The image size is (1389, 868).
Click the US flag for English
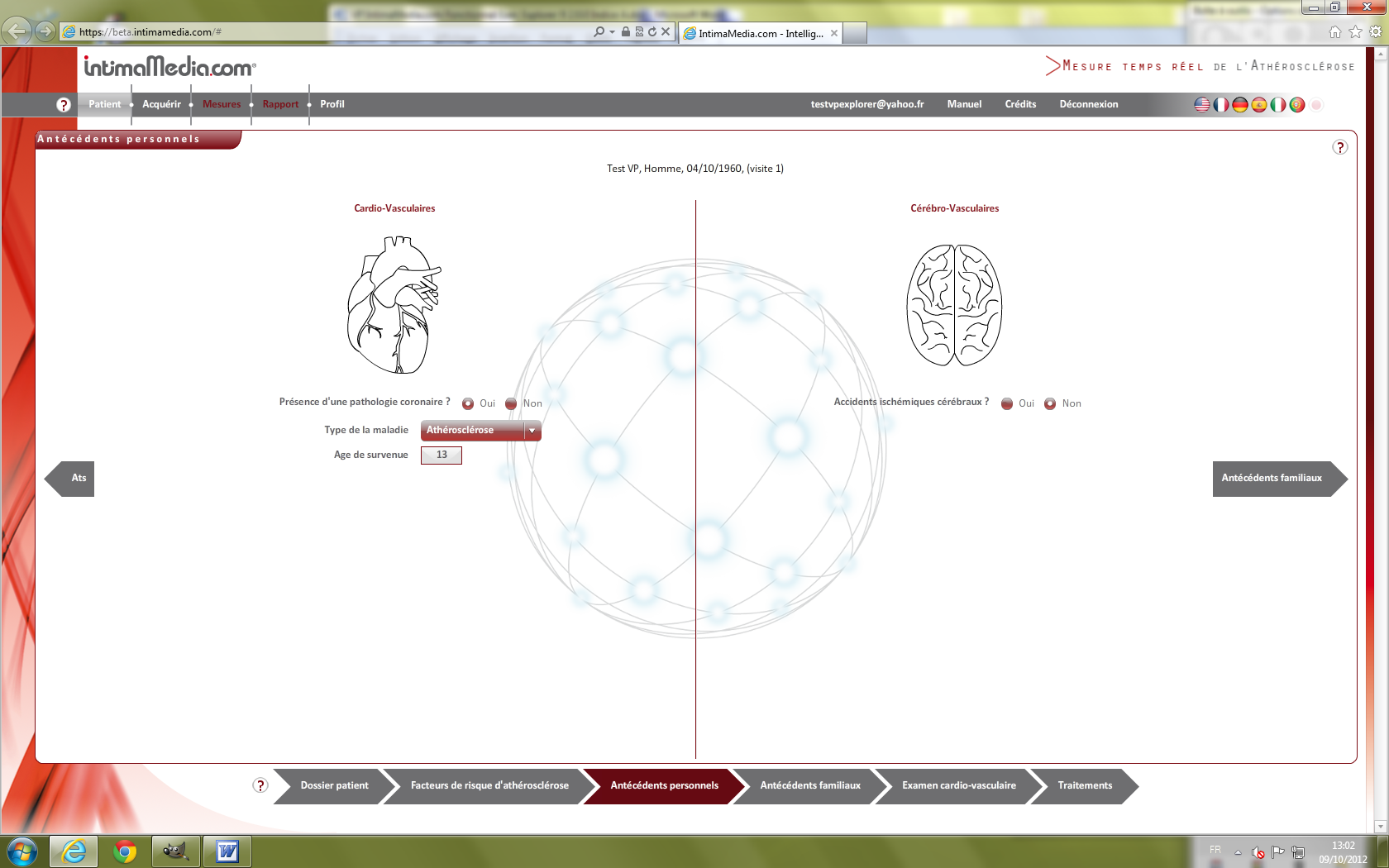click(x=1202, y=105)
